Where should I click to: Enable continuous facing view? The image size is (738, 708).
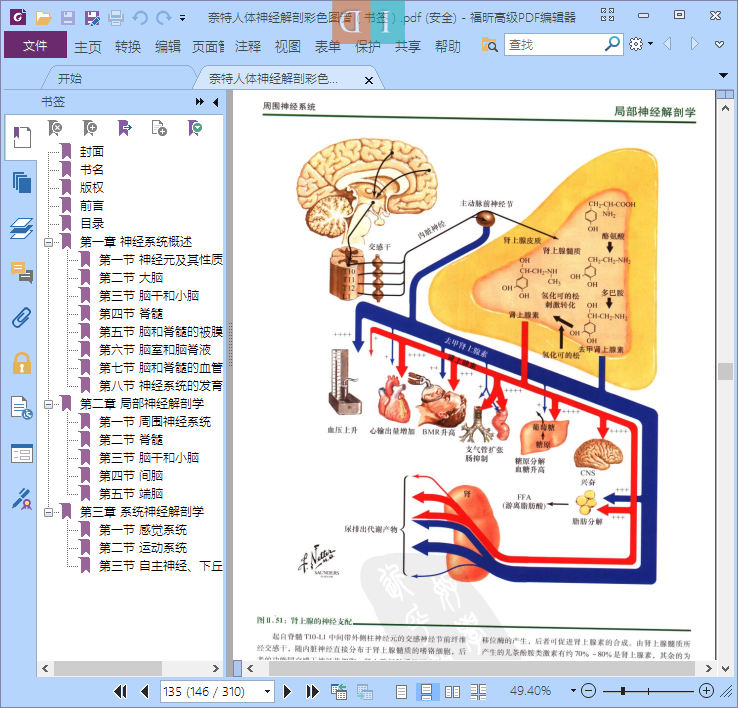tap(478, 691)
